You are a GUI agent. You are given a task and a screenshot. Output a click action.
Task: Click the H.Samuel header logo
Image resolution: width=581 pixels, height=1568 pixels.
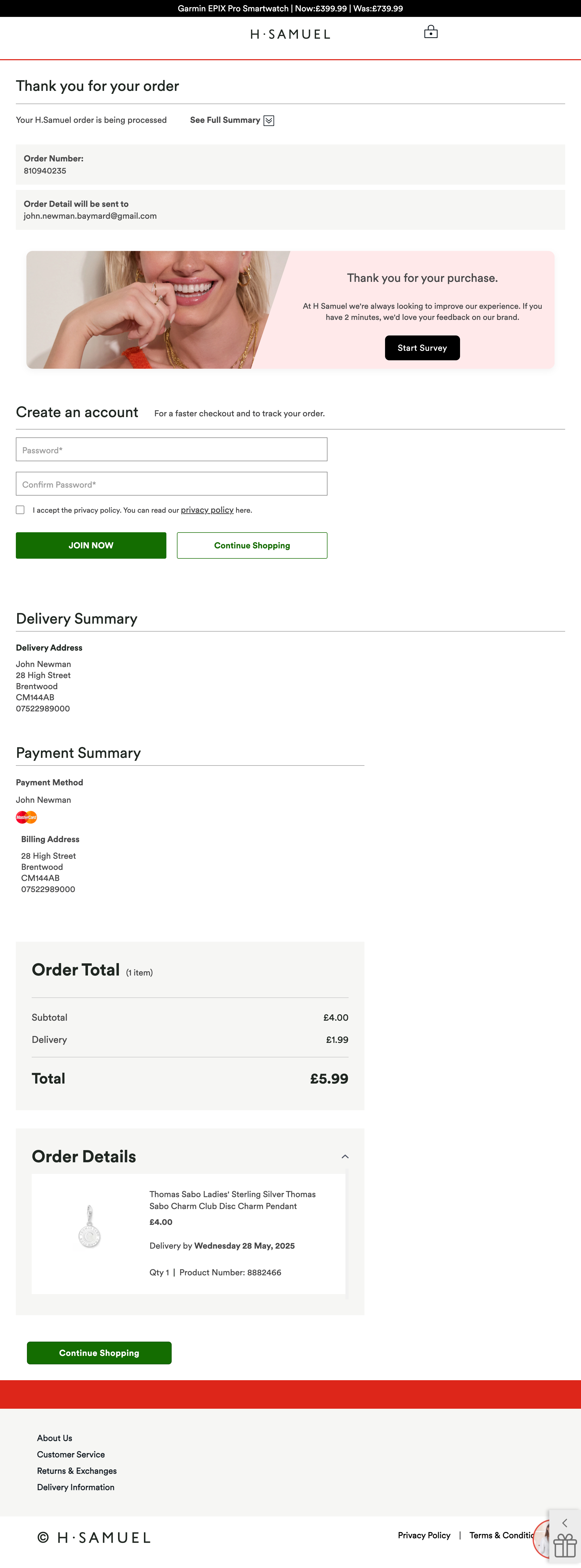(290, 35)
